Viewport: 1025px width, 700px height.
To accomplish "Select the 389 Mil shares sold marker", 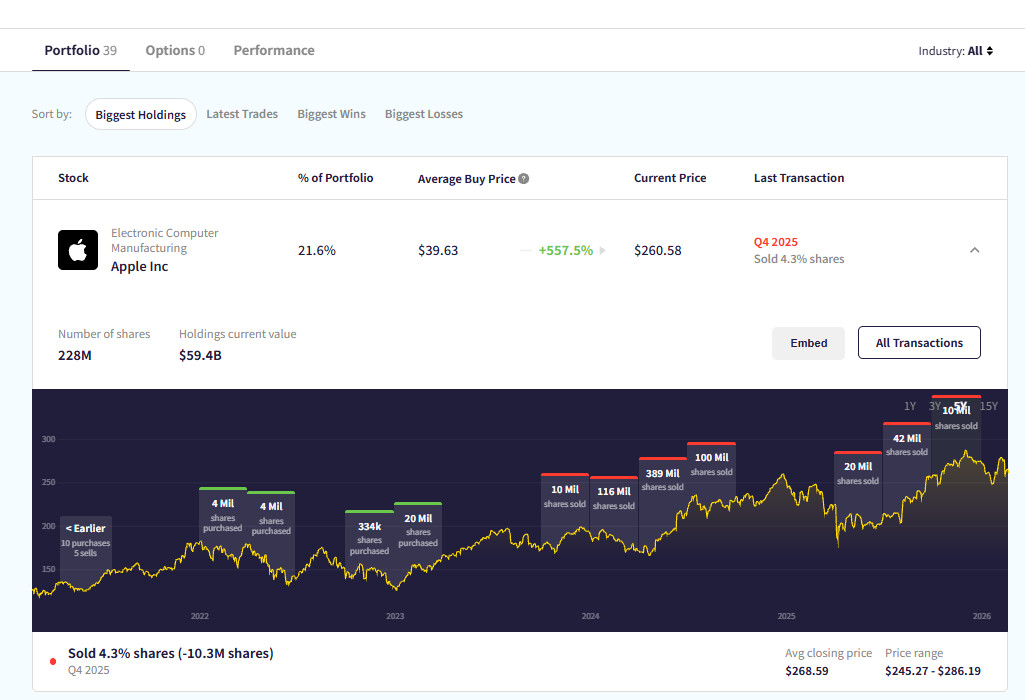I will tap(662, 479).
